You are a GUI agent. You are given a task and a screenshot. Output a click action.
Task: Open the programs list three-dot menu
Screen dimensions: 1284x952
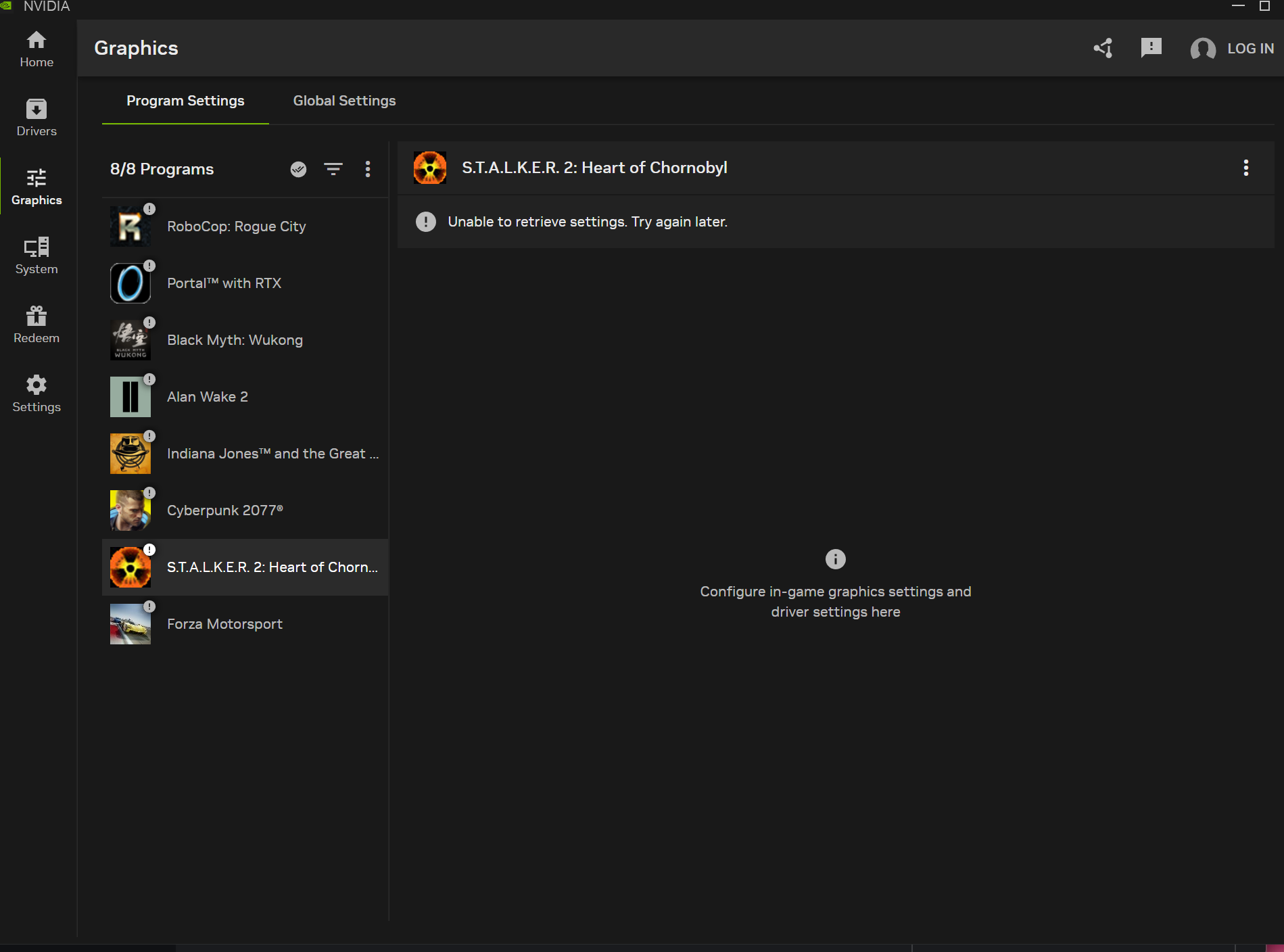click(x=368, y=169)
